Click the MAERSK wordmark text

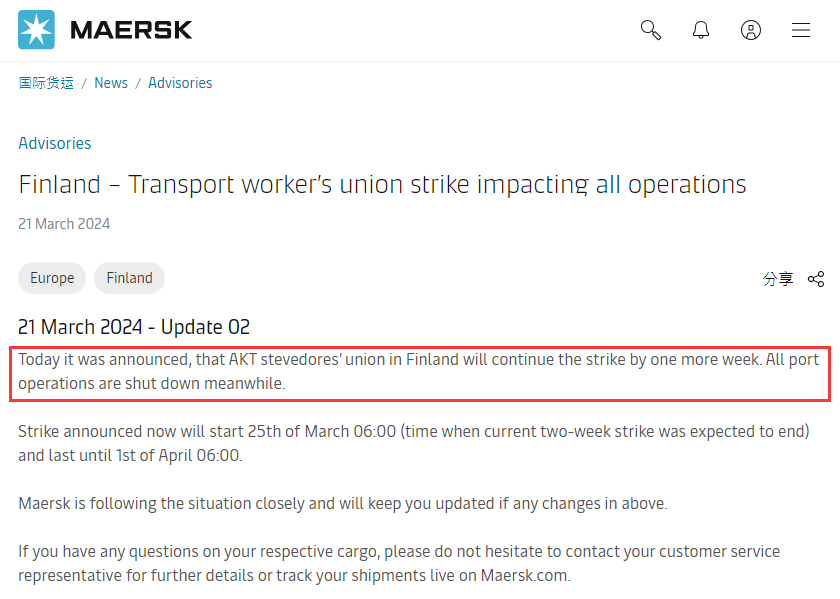coord(131,30)
